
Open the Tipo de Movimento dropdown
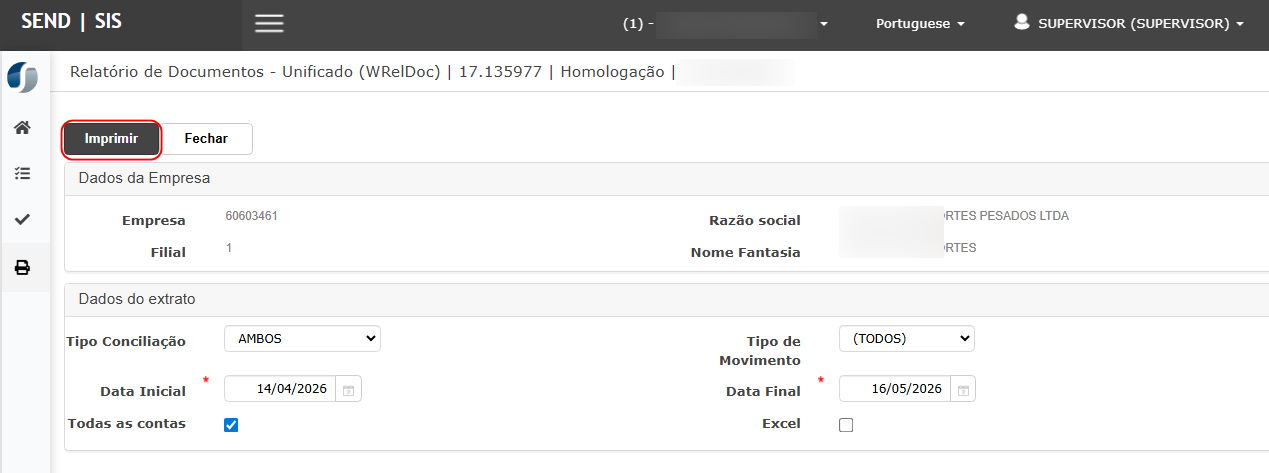[x=906, y=339]
